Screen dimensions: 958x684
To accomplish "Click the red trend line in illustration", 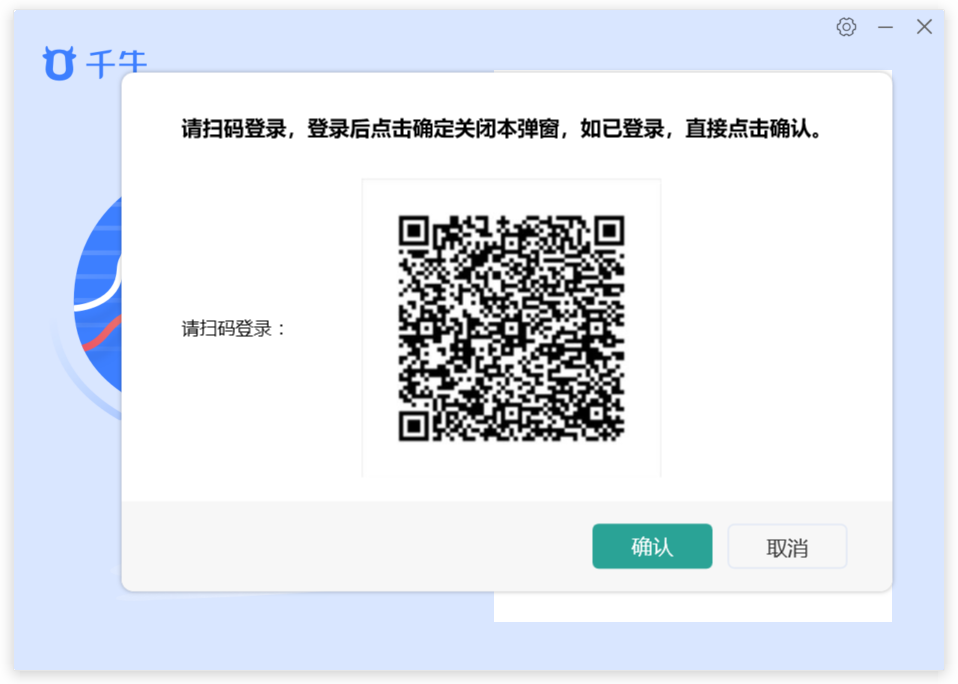I will [102, 333].
